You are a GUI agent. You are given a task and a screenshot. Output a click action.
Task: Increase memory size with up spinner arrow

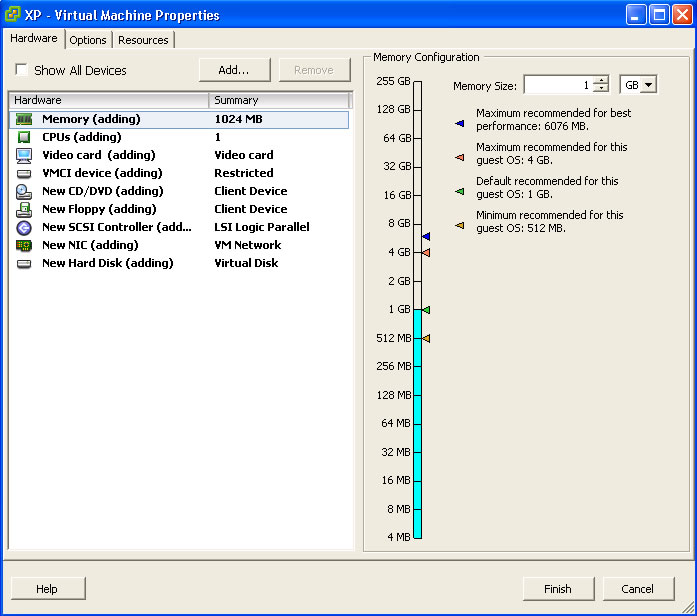click(601, 80)
